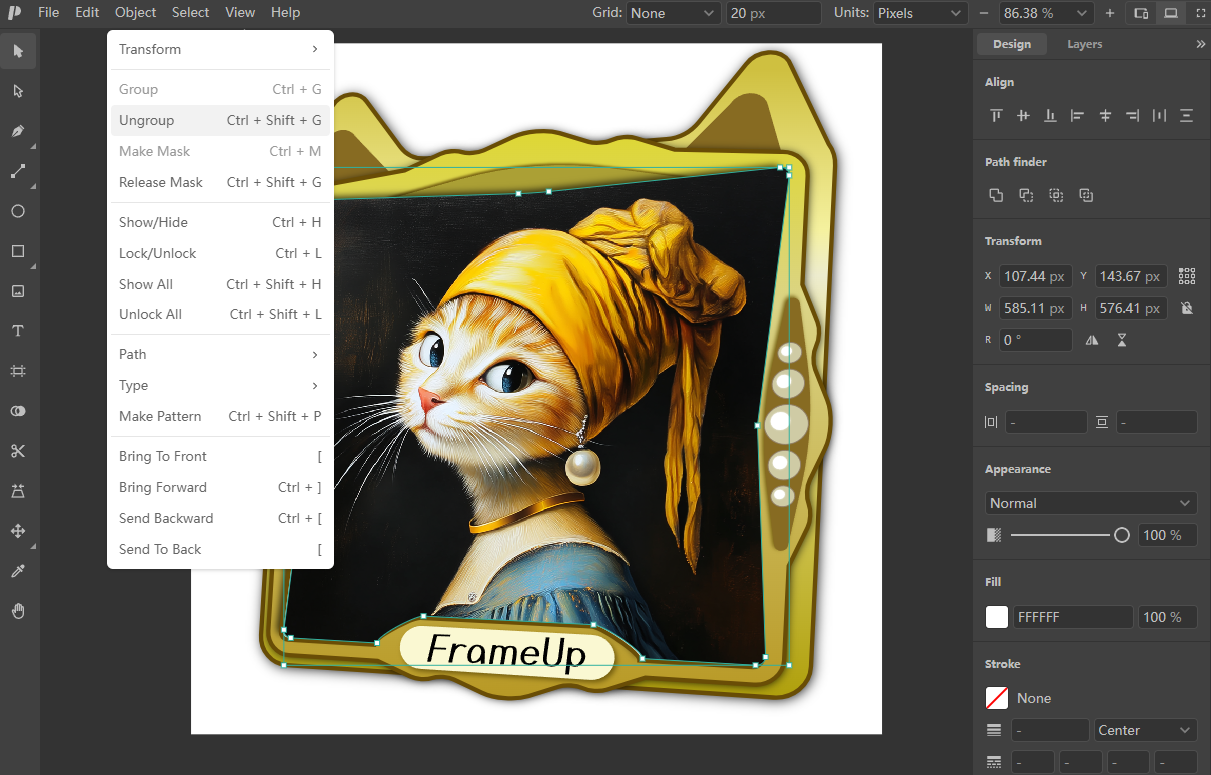Choose the Ellipse shape tool

18,211
